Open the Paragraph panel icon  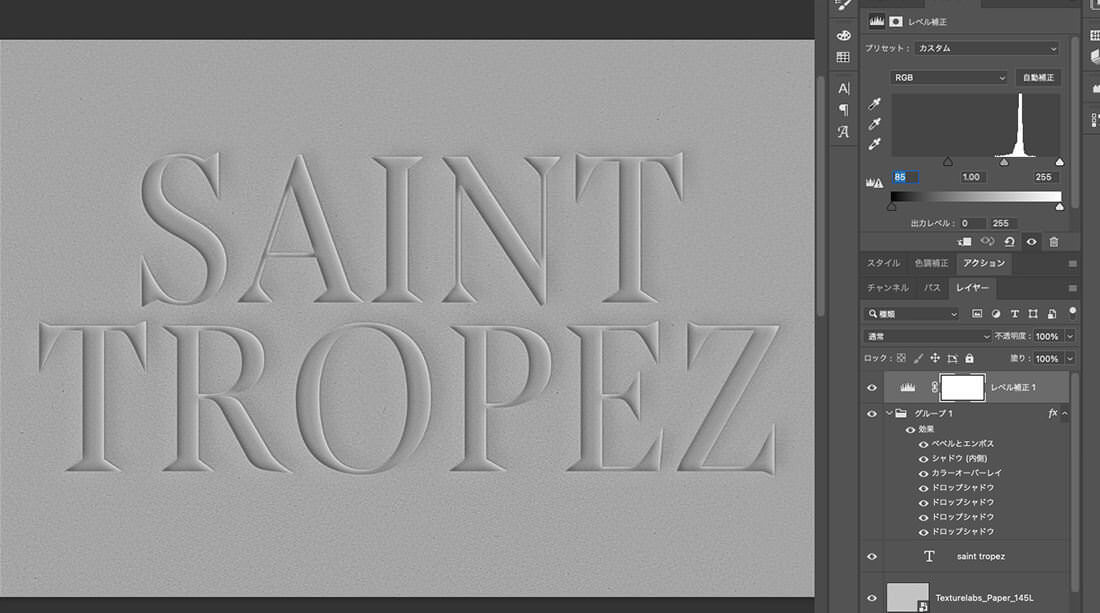(x=843, y=110)
